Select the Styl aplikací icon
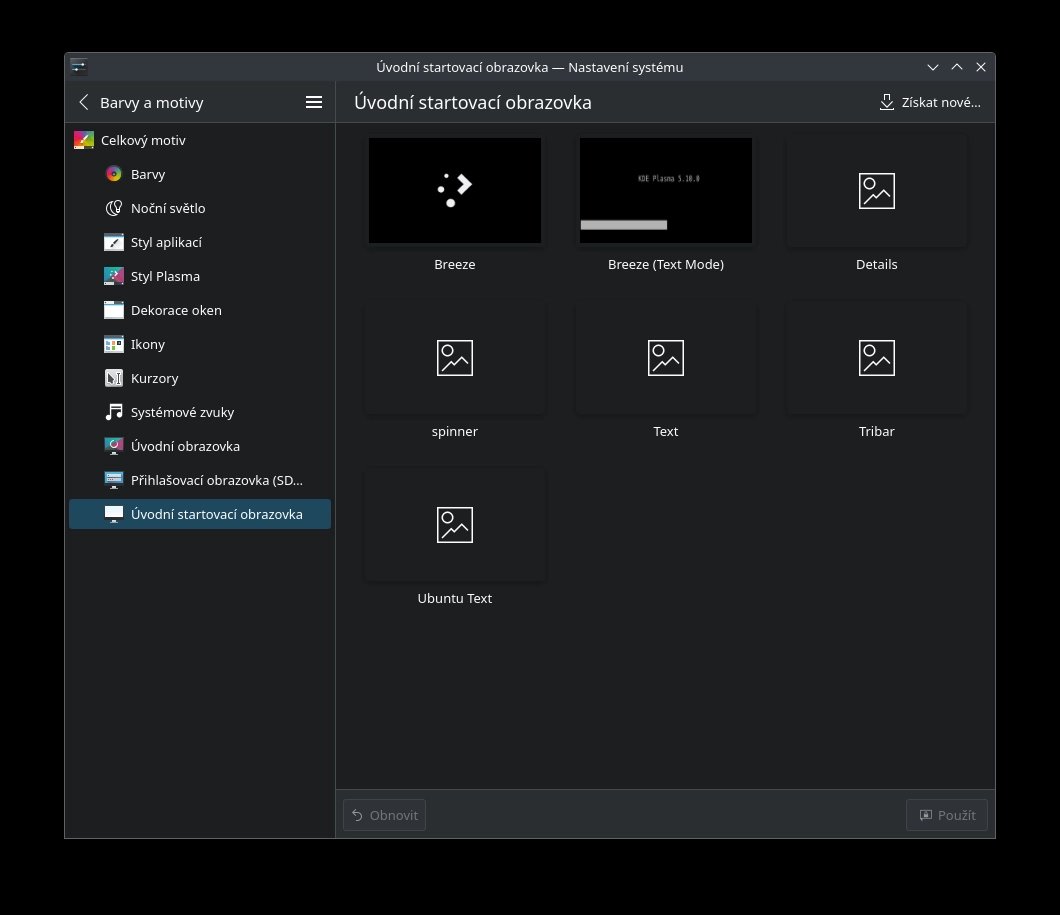This screenshot has width=1060, height=915. [x=114, y=242]
